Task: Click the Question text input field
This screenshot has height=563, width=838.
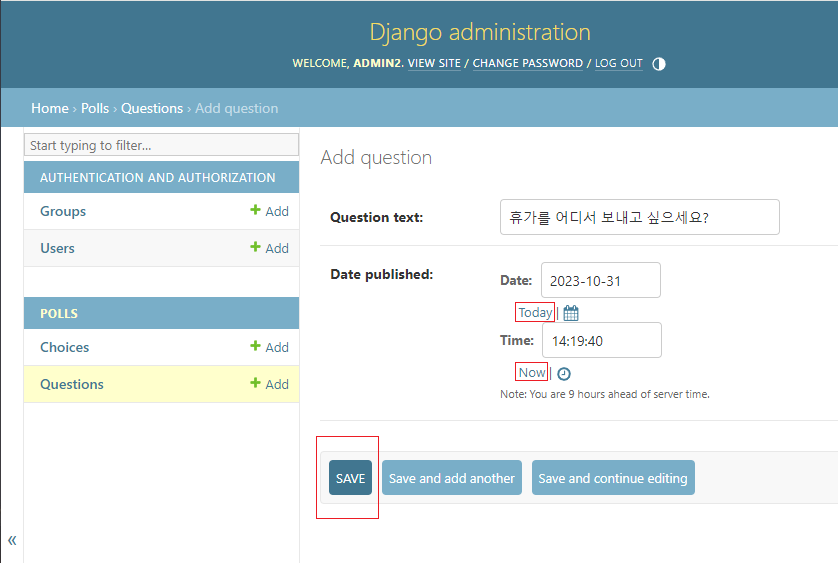Action: click(x=640, y=217)
